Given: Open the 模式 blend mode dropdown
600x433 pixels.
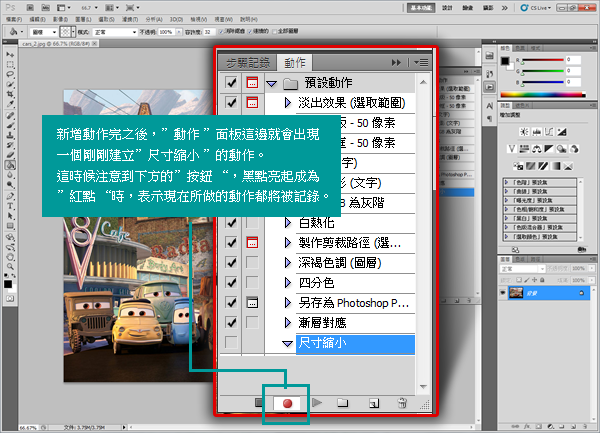Looking at the screenshot, I should point(114,32).
